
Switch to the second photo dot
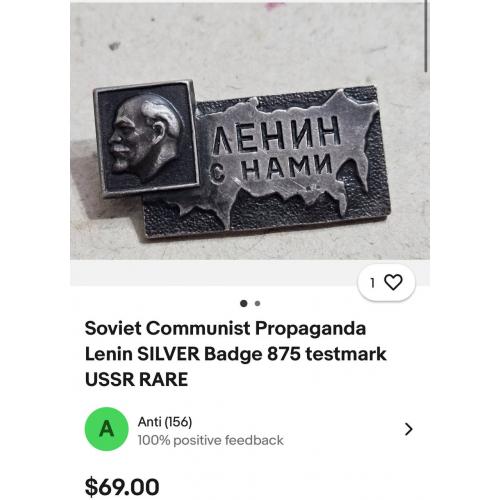pyautogui.click(x=257, y=303)
